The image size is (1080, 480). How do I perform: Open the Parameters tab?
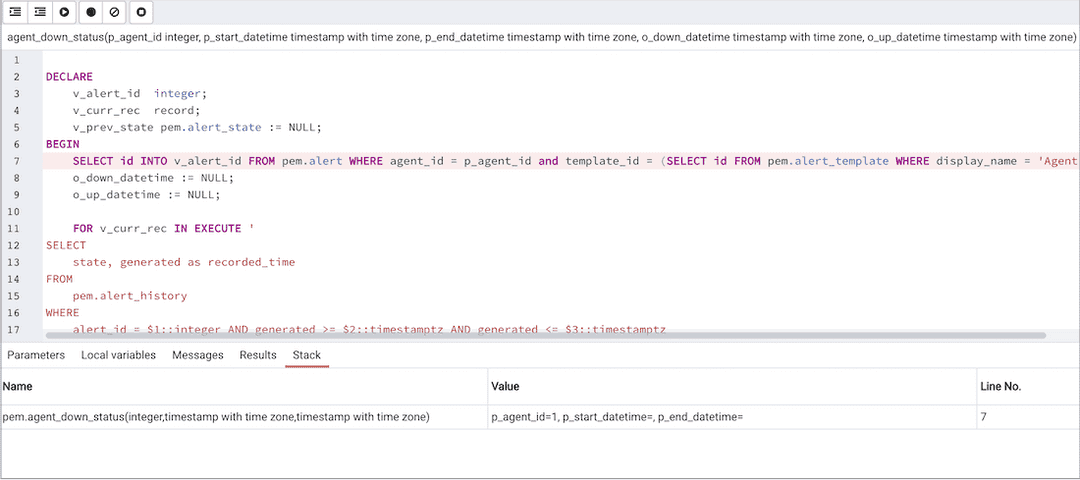[x=36, y=355]
